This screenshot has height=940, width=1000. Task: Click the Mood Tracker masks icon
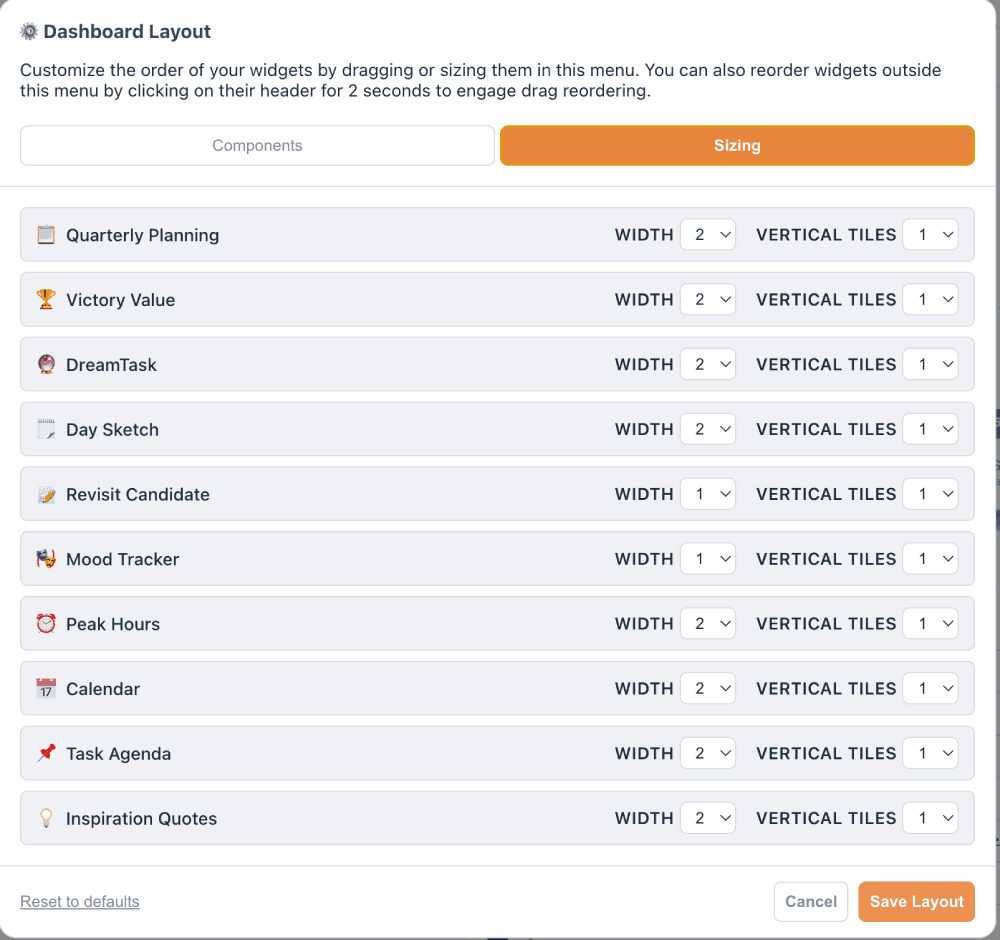pos(46,559)
